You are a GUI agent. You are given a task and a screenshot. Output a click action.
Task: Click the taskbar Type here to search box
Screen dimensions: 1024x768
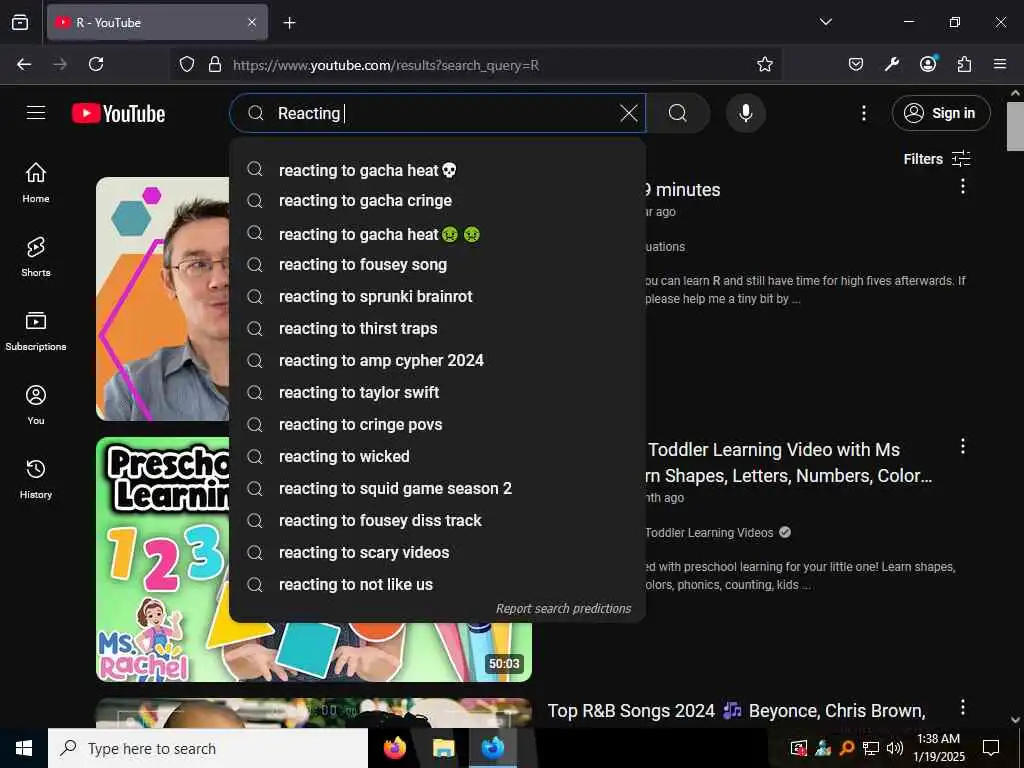click(x=208, y=748)
